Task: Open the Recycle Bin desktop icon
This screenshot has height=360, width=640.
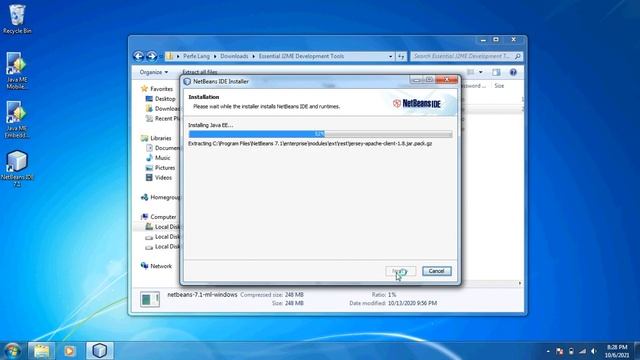Action: [17, 19]
